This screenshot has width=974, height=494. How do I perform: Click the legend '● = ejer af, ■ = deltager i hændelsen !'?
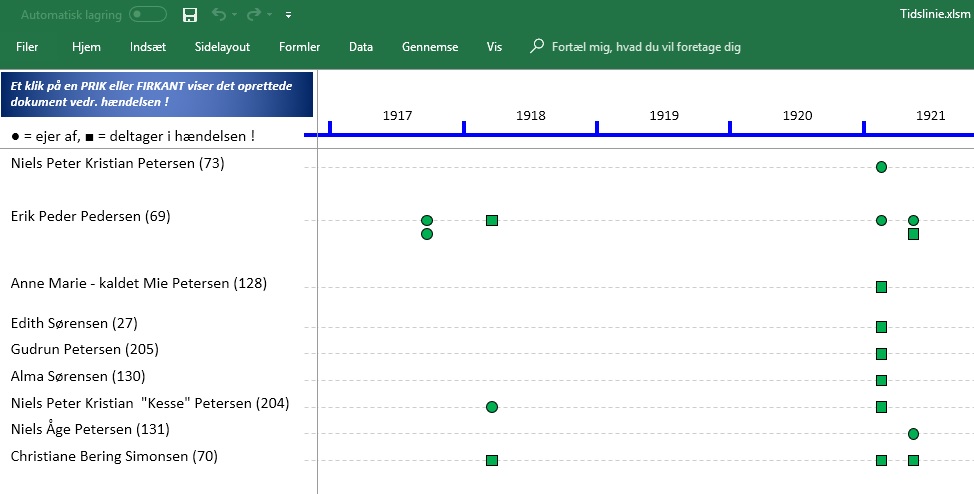point(133,136)
